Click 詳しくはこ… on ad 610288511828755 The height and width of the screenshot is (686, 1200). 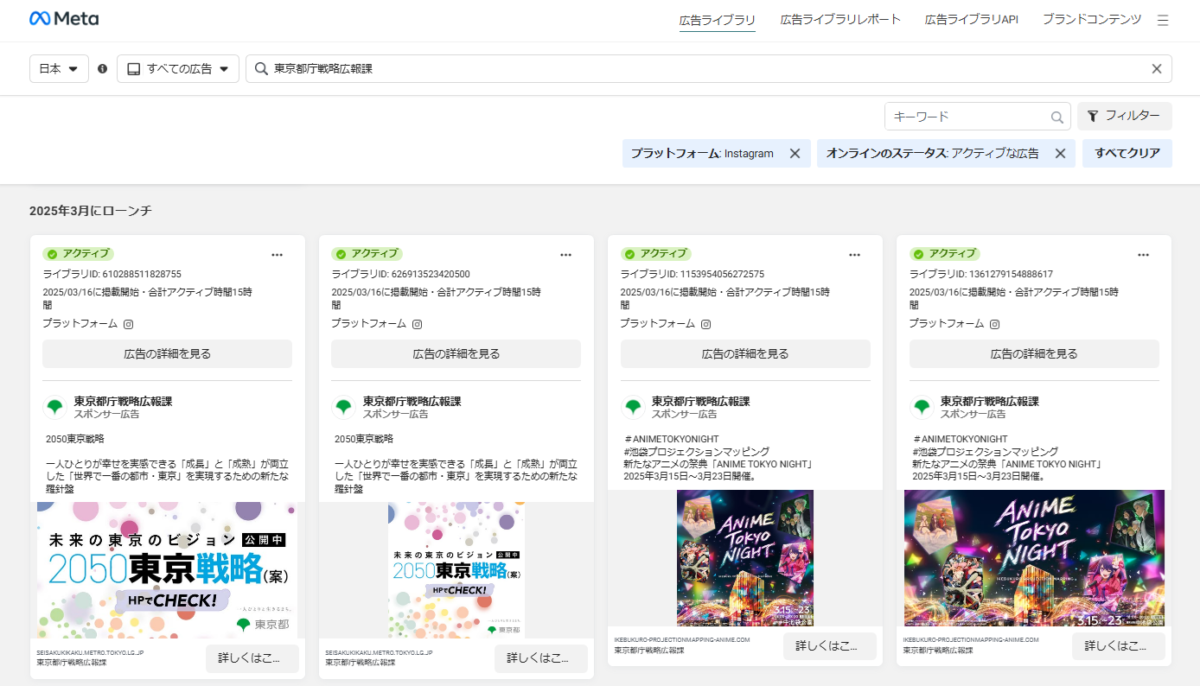pos(252,658)
